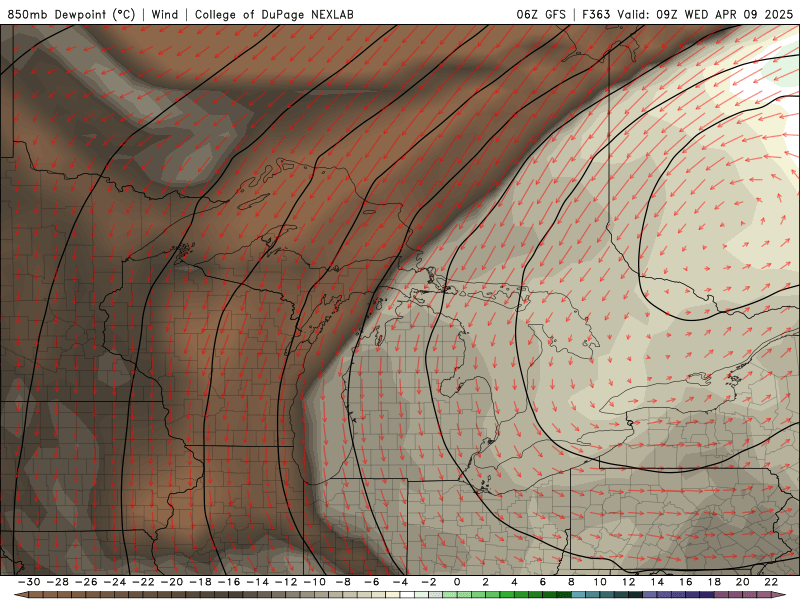Click the 'Wind' label in the header

(x=165, y=14)
